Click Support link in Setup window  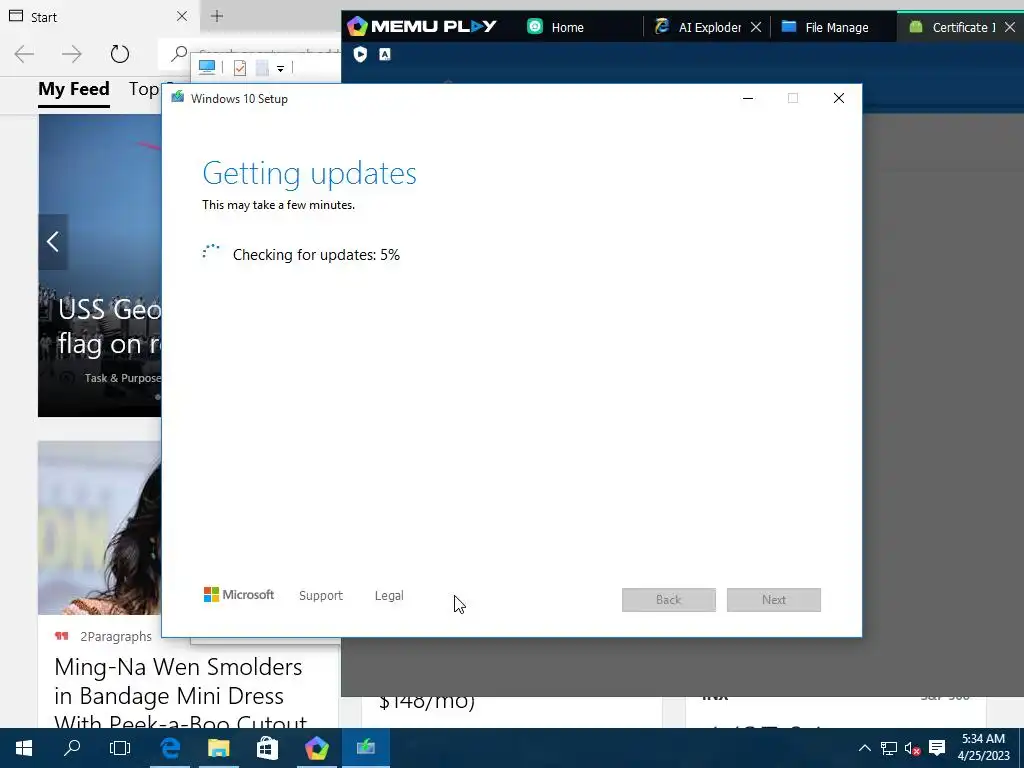(321, 596)
